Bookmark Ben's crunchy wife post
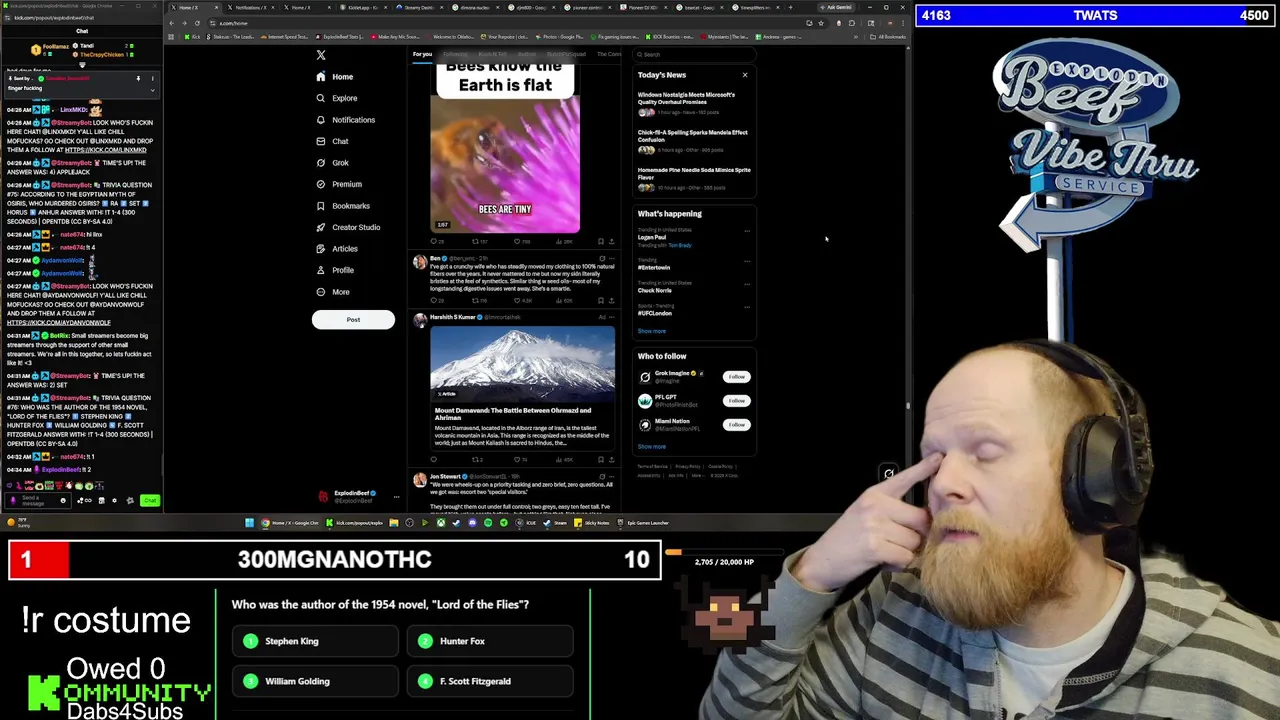 pos(600,300)
